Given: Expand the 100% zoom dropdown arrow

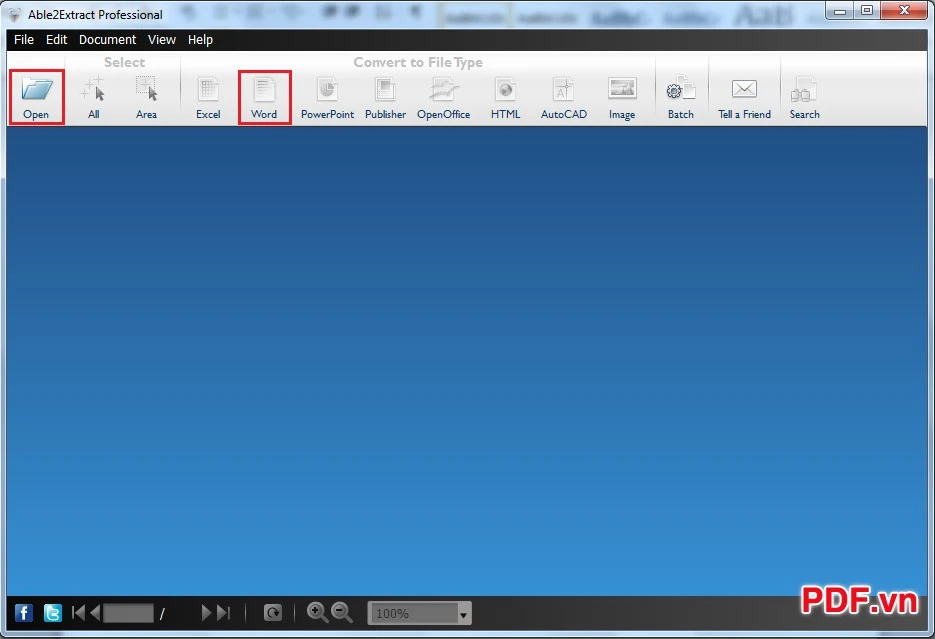Looking at the screenshot, I should pos(463,614).
